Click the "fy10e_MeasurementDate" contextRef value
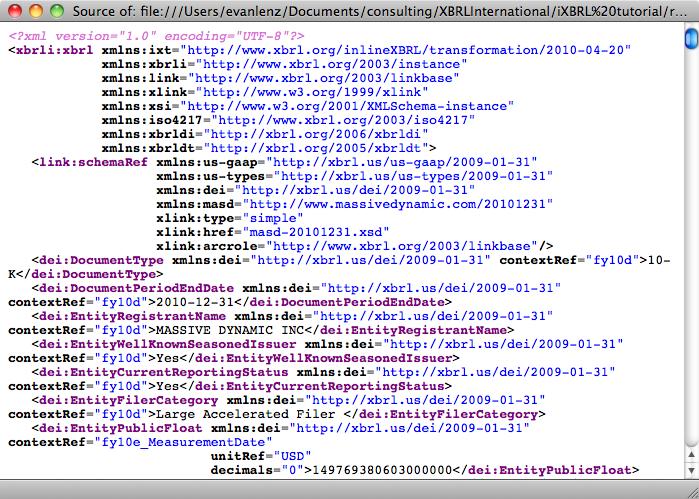 point(183,442)
